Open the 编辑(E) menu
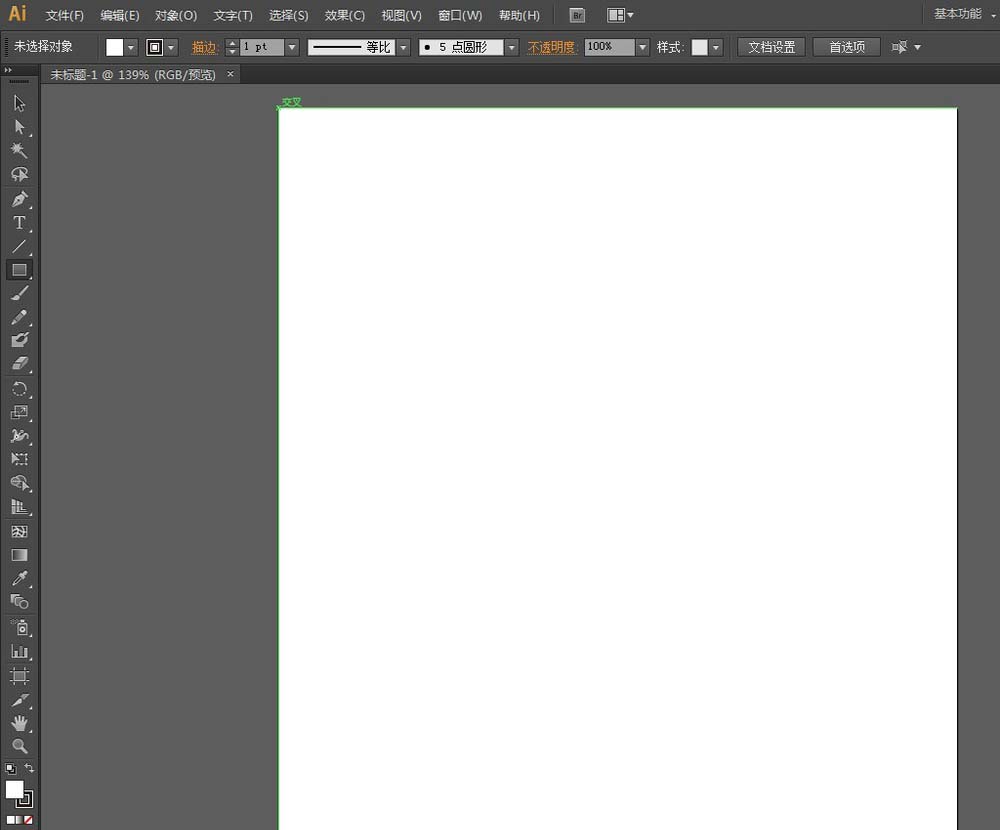1000x830 pixels. (120, 15)
